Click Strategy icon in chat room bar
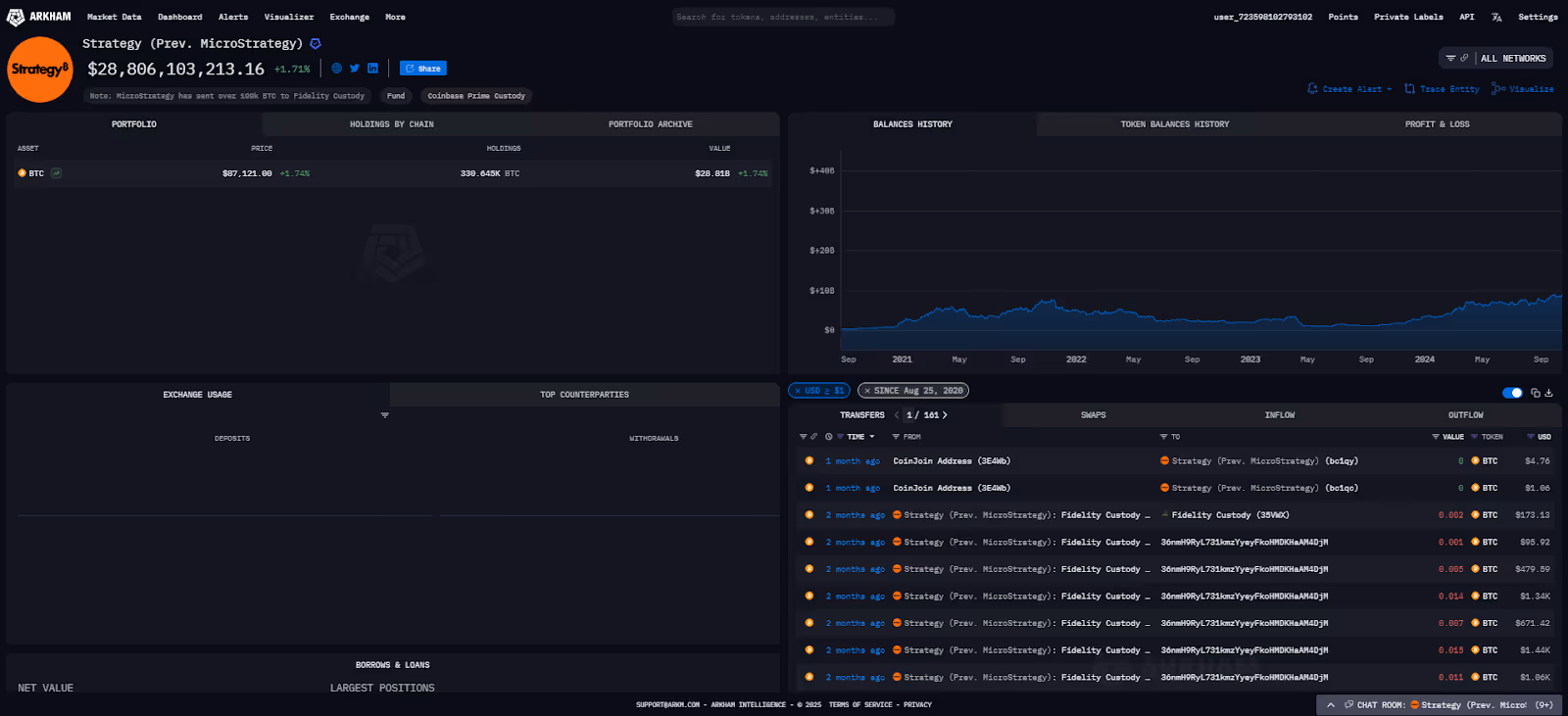This screenshot has height=716, width=1568. (x=1415, y=705)
